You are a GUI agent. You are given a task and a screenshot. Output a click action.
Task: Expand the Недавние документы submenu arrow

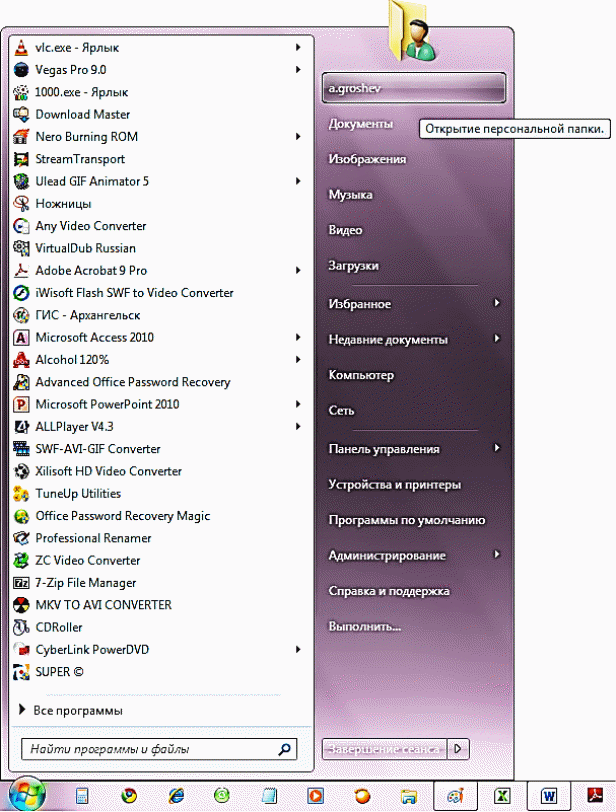click(x=497, y=339)
